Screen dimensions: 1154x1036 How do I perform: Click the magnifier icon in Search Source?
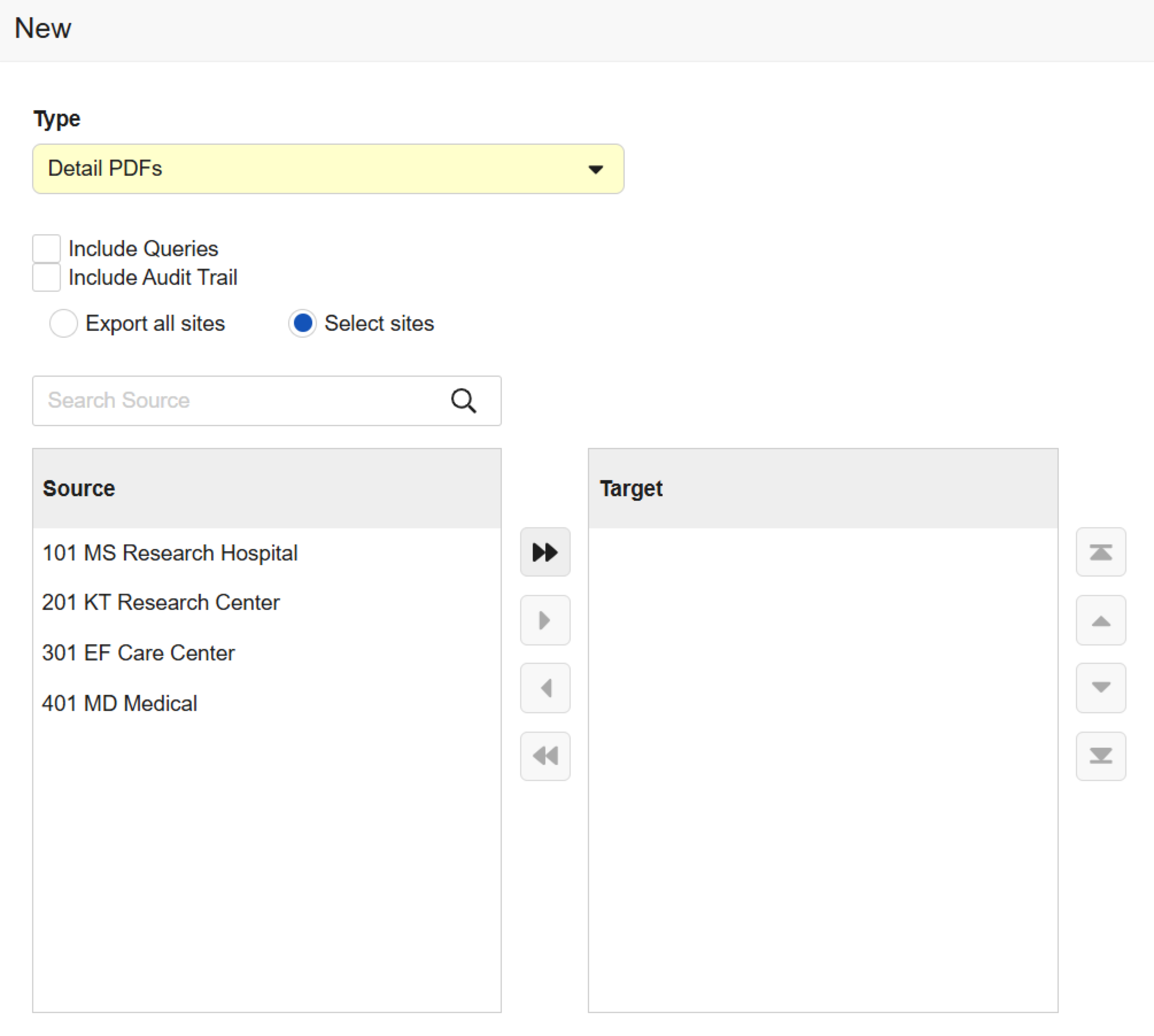463,401
